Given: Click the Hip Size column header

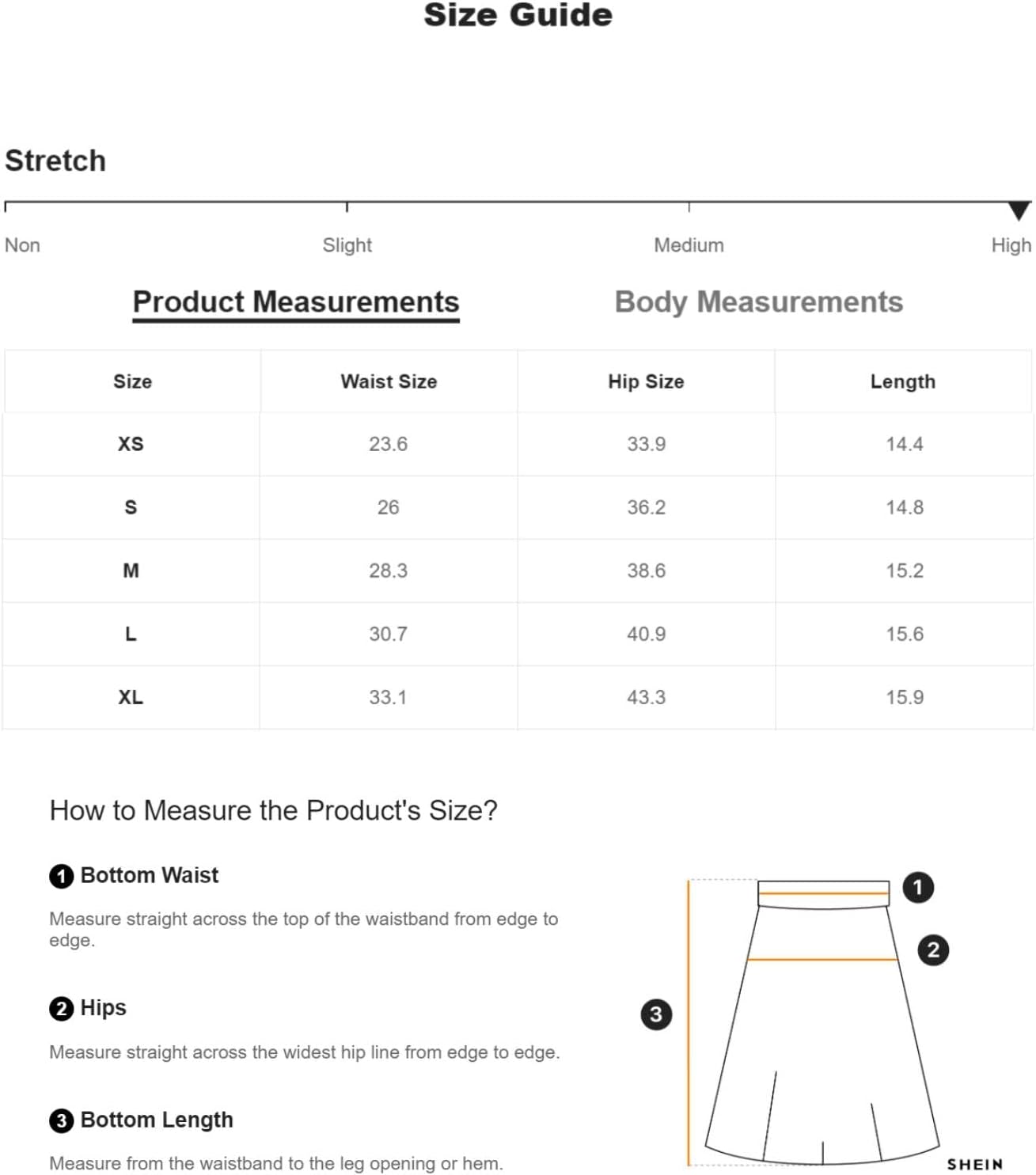Looking at the screenshot, I should pyautogui.click(x=646, y=381).
